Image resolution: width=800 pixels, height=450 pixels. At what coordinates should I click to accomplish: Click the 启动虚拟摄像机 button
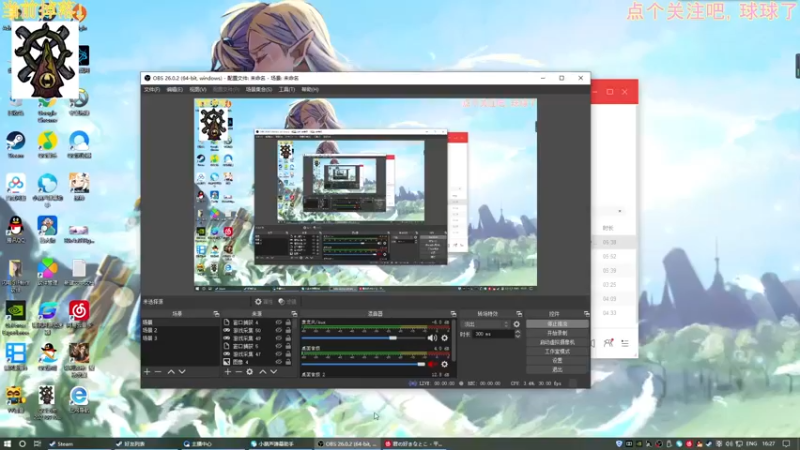(557, 342)
